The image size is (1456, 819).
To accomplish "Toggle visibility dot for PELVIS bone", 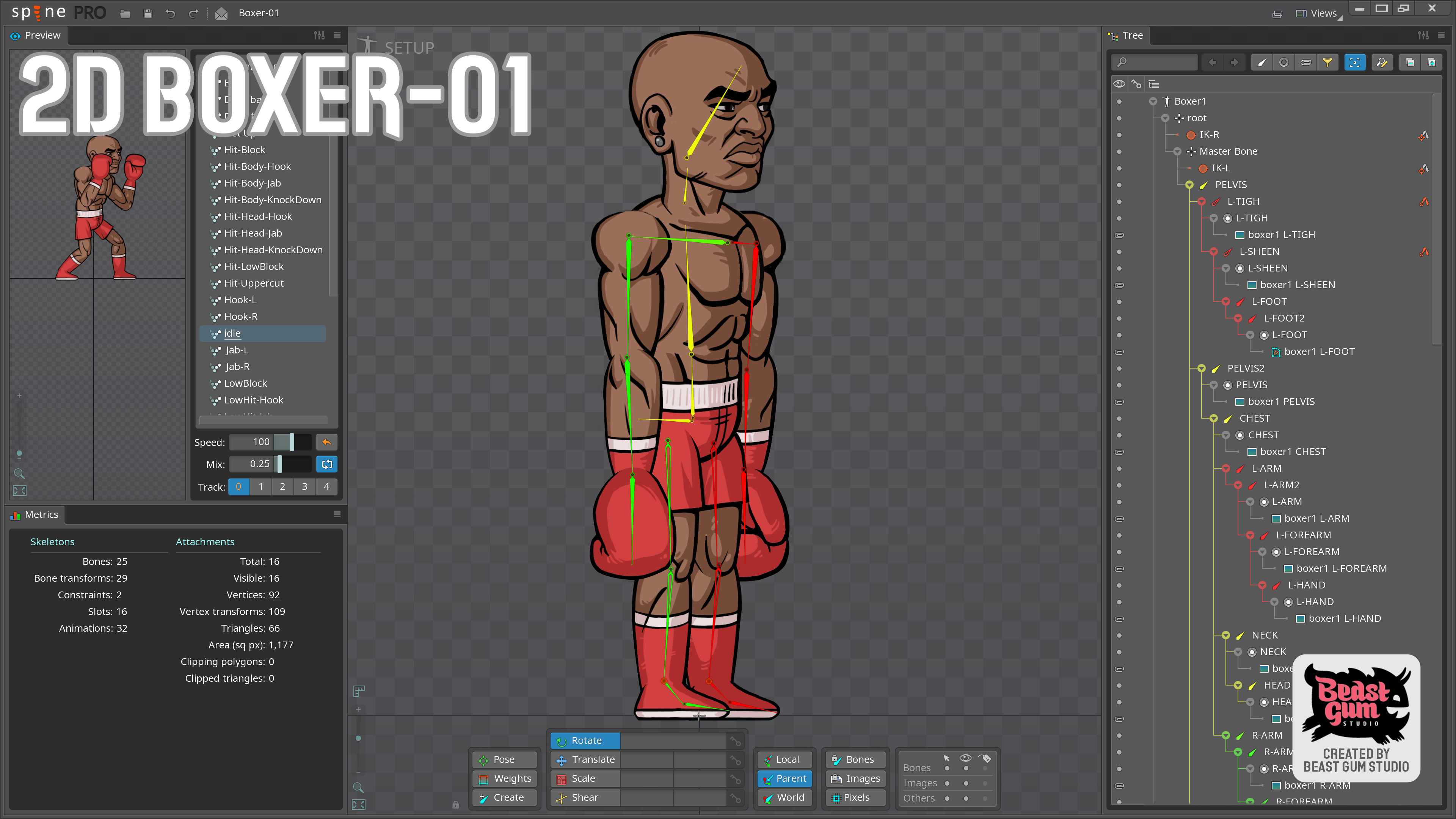I will pyautogui.click(x=1119, y=185).
